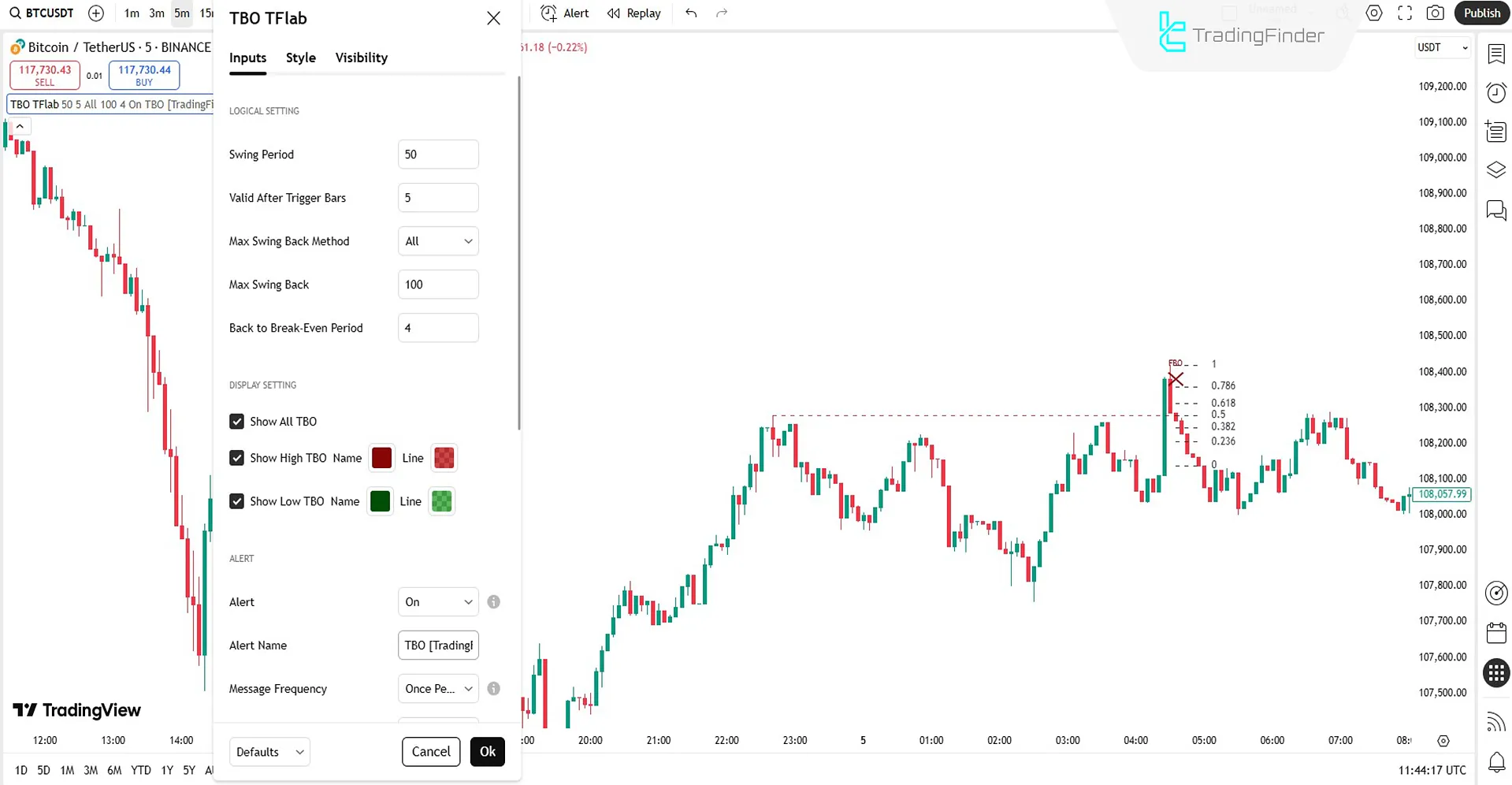Enter fullscreen mode from the top toolbar
The width and height of the screenshot is (1512, 785).
(x=1405, y=13)
